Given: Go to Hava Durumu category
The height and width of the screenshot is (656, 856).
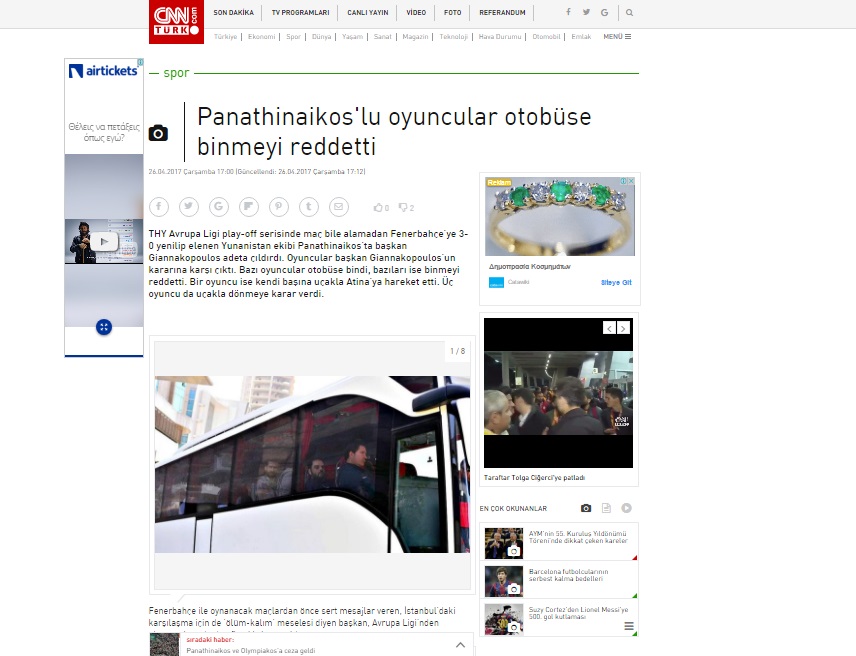Looking at the screenshot, I should [x=500, y=37].
